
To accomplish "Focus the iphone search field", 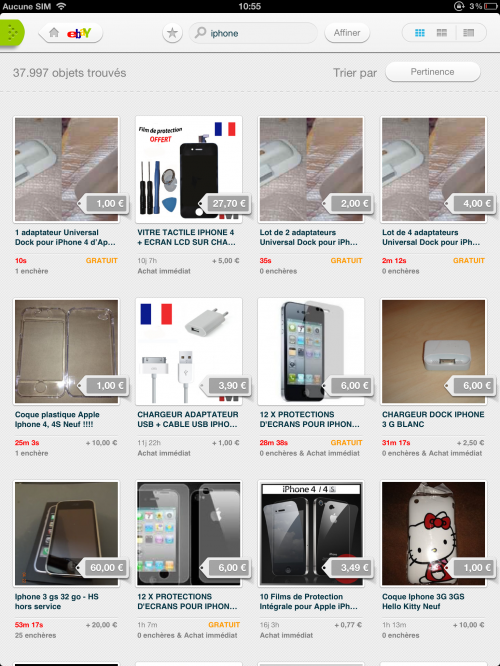I will (x=253, y=33).
